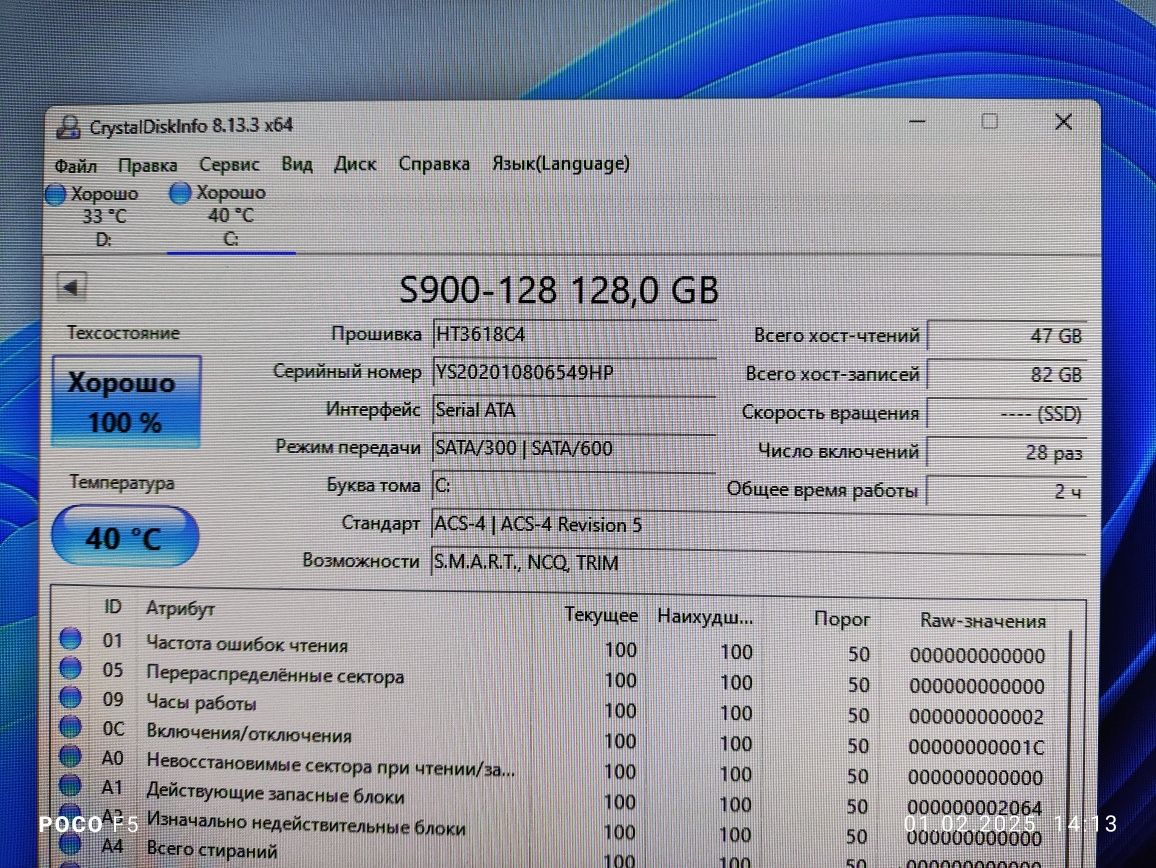Select disk C: with 40 °C status

click(230, 216)
